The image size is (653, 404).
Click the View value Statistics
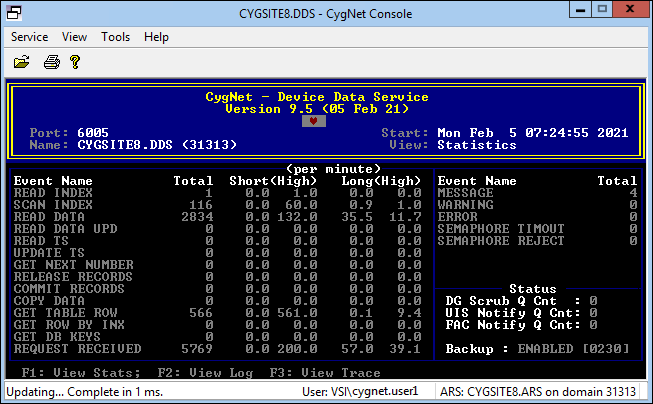click(x=477, y=145)
